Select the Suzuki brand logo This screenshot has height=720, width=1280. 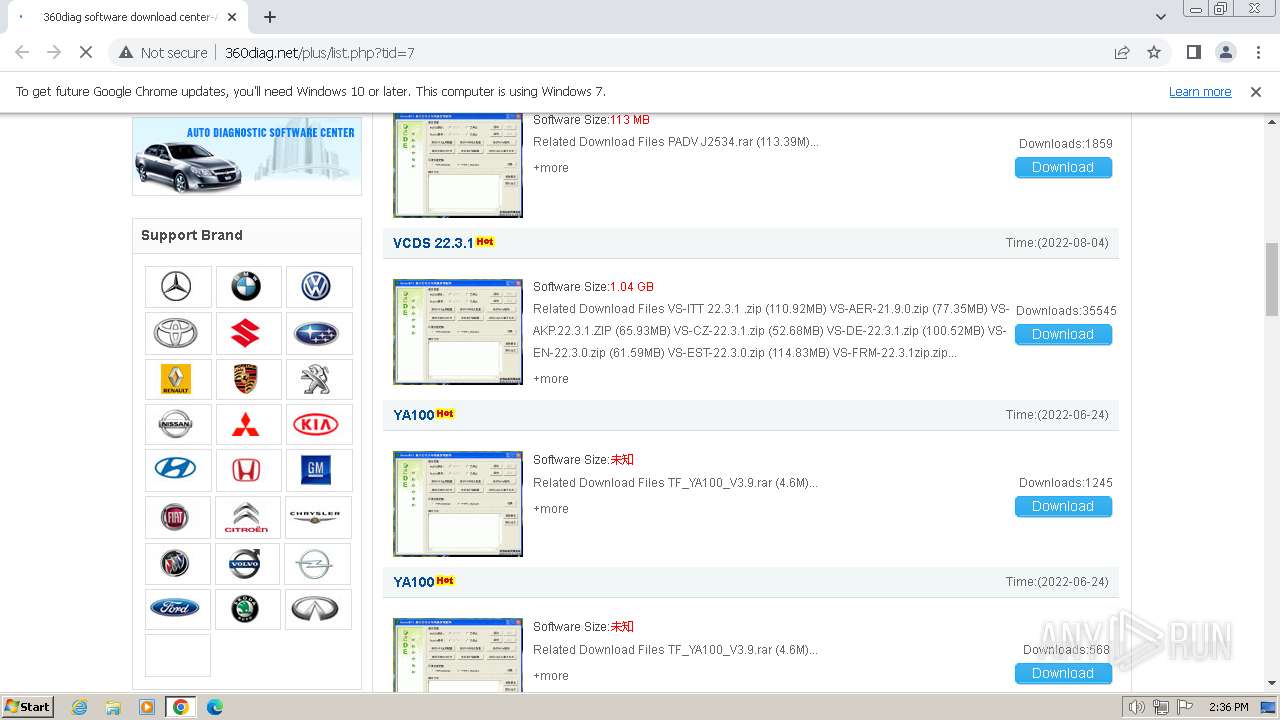coord(247,333)
